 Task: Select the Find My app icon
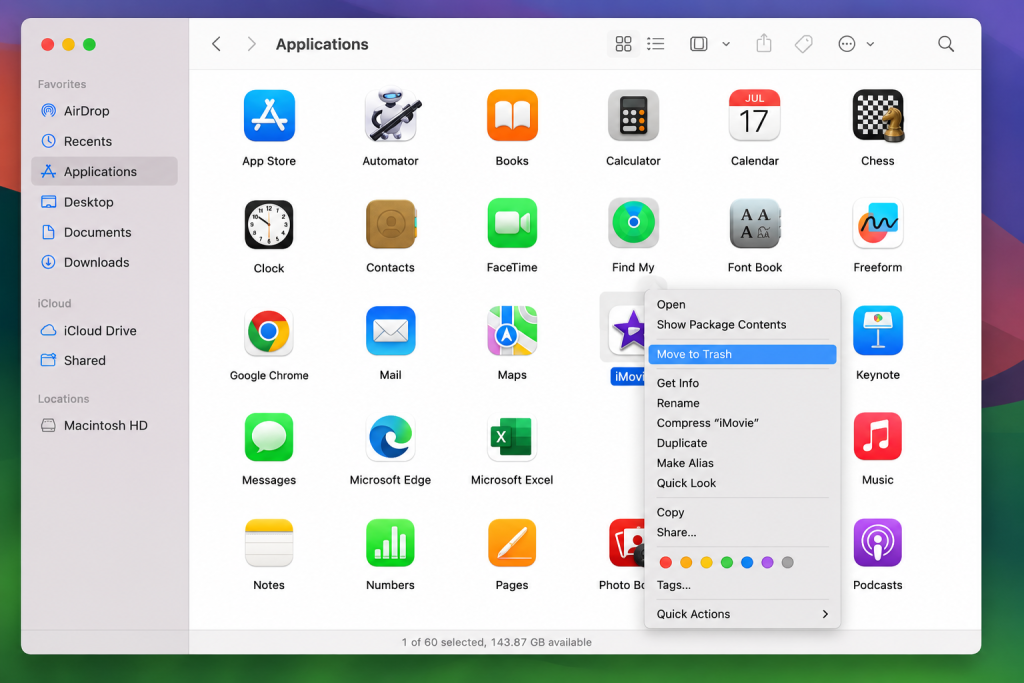(633, 223)
